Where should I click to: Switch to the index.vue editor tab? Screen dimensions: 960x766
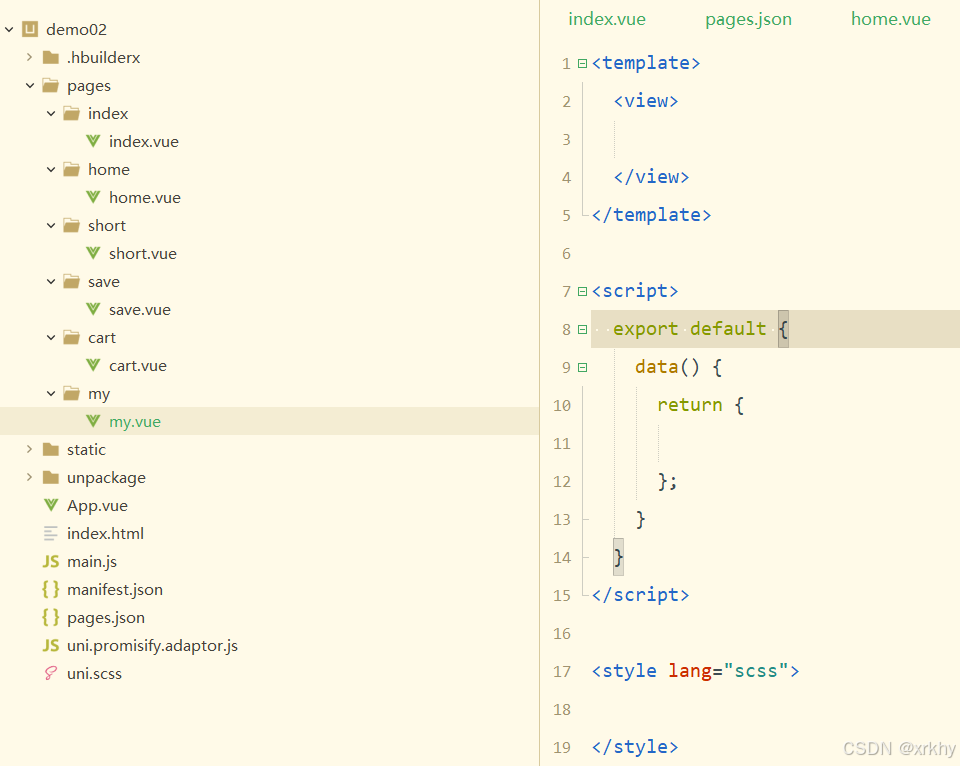coord(607,19)
